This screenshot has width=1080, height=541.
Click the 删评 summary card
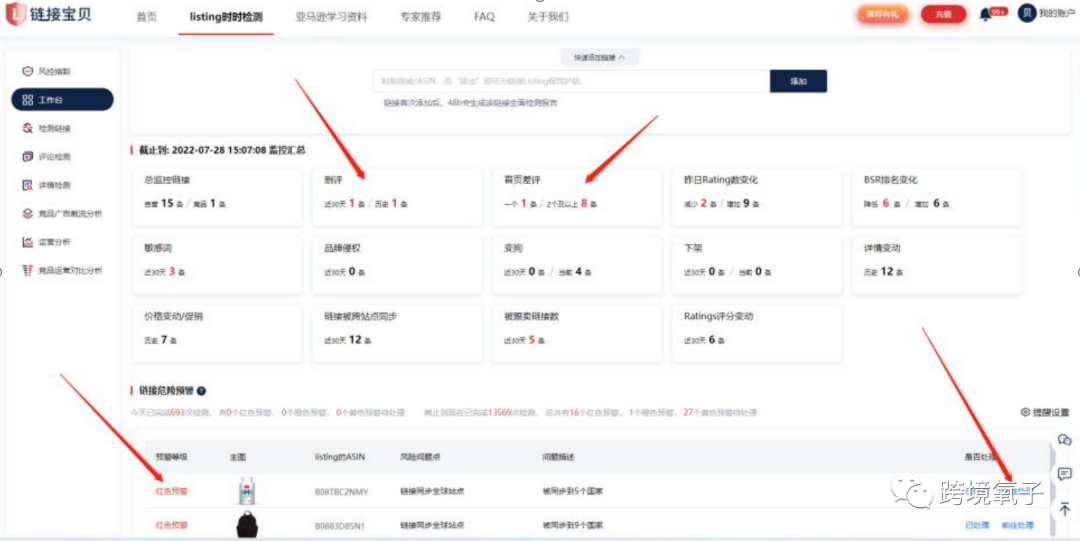click(x=397, y=196)
